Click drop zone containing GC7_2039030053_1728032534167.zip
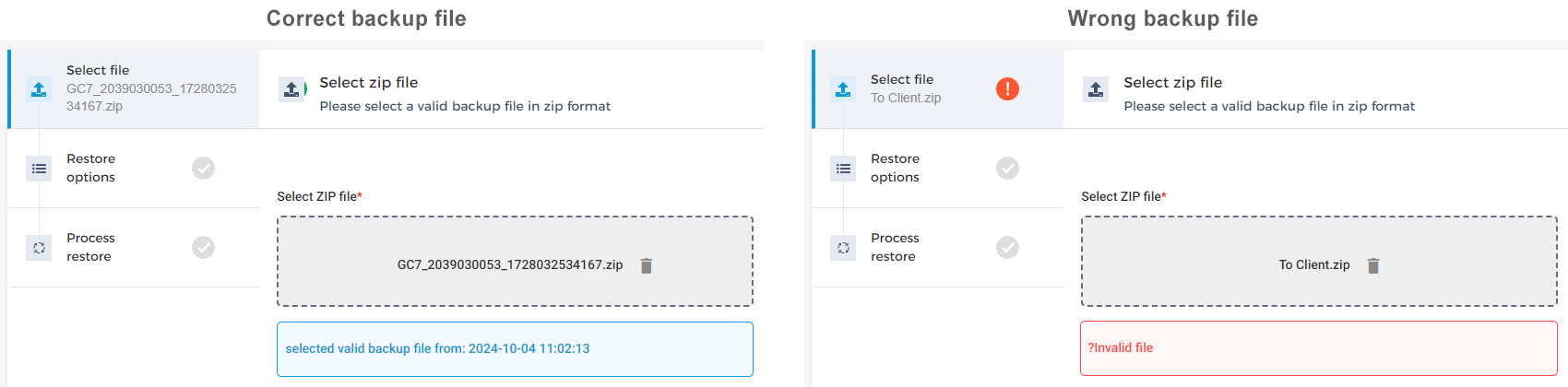 click(x=515, y=262)
